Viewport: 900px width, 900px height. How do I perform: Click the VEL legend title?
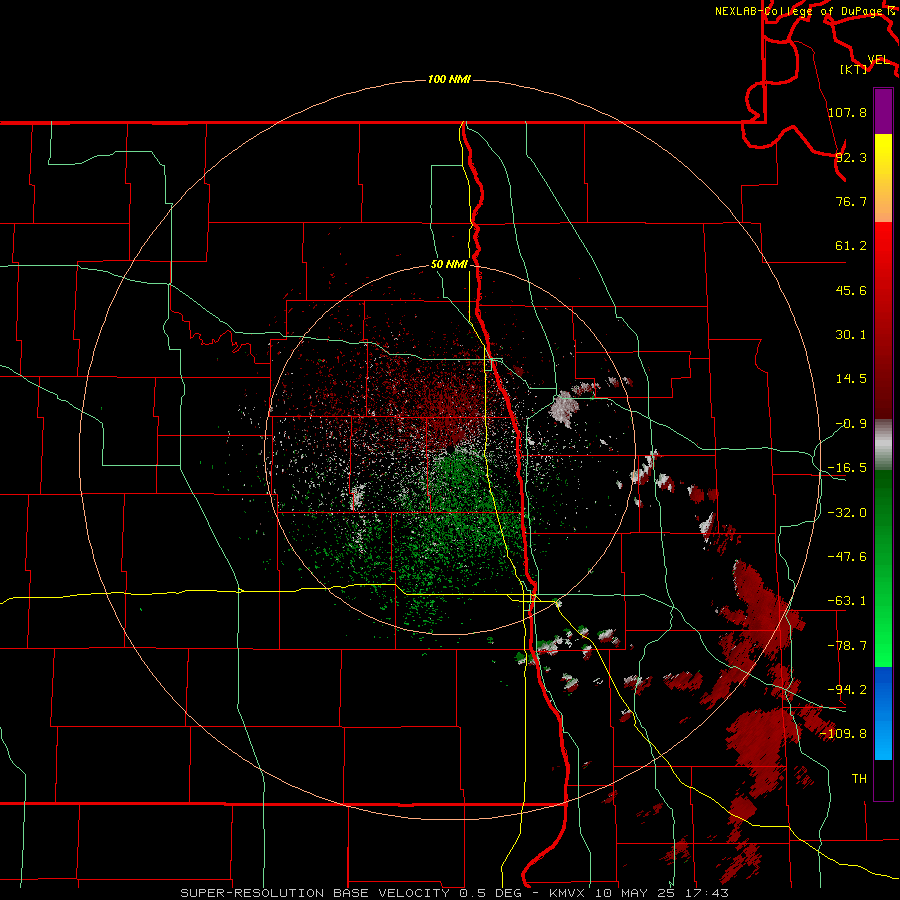click(878, 60)
